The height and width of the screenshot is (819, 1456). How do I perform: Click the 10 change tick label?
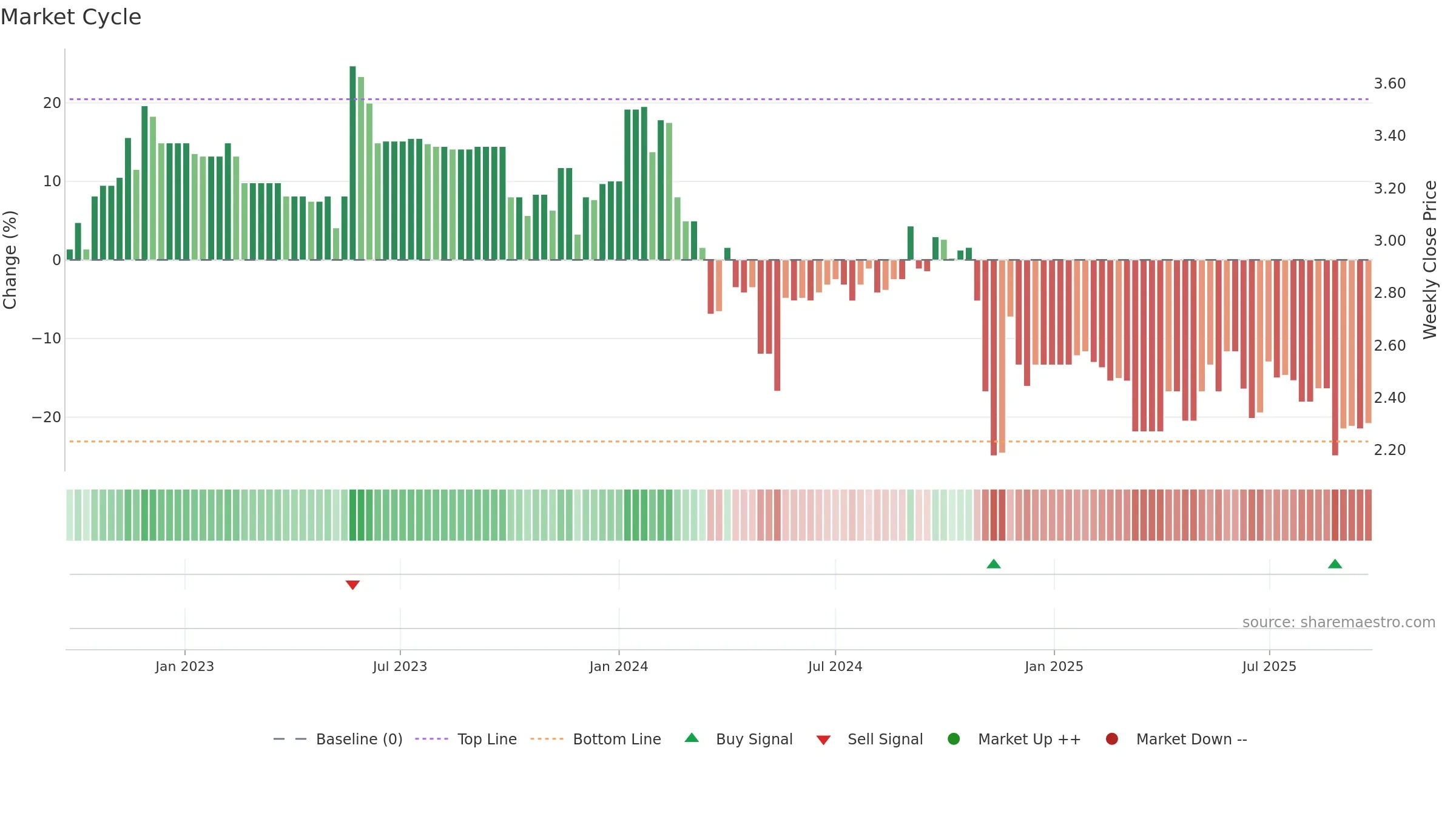52,181
